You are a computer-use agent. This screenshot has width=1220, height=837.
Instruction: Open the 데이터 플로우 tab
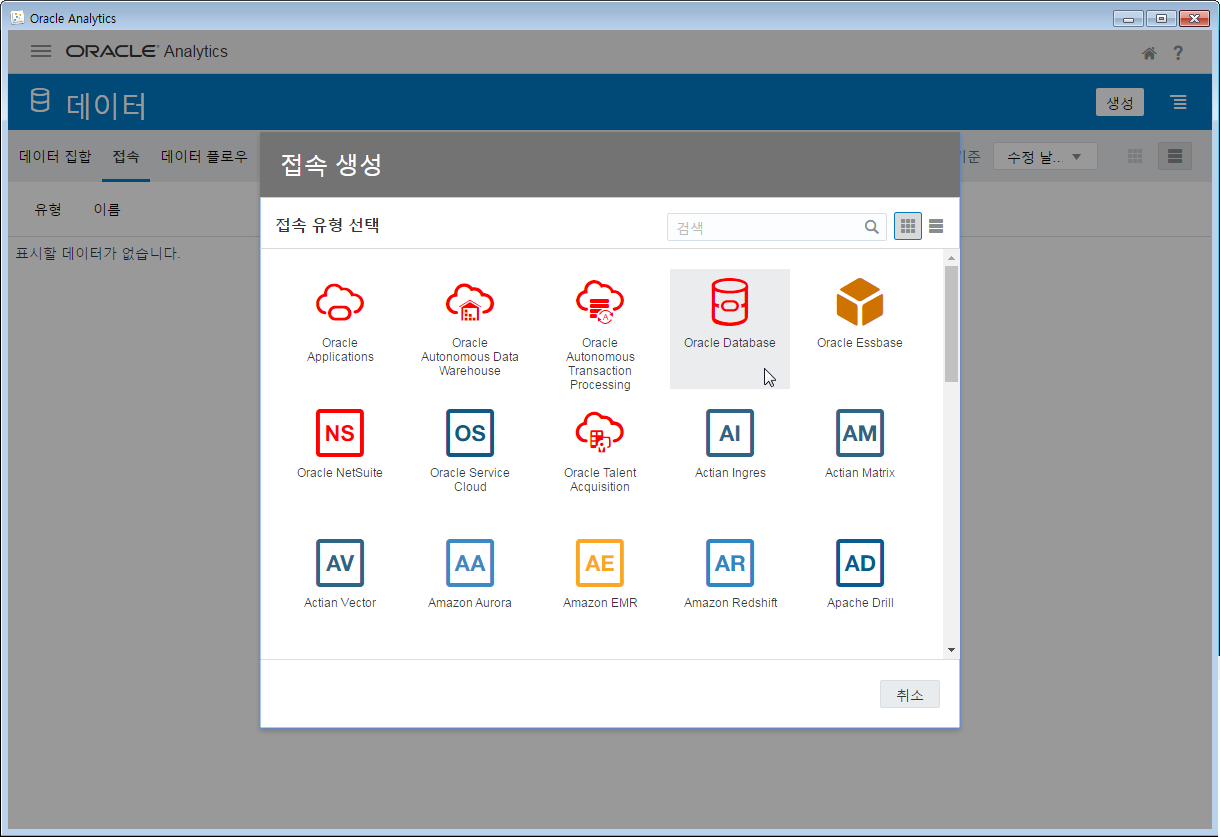pos(204,156)
